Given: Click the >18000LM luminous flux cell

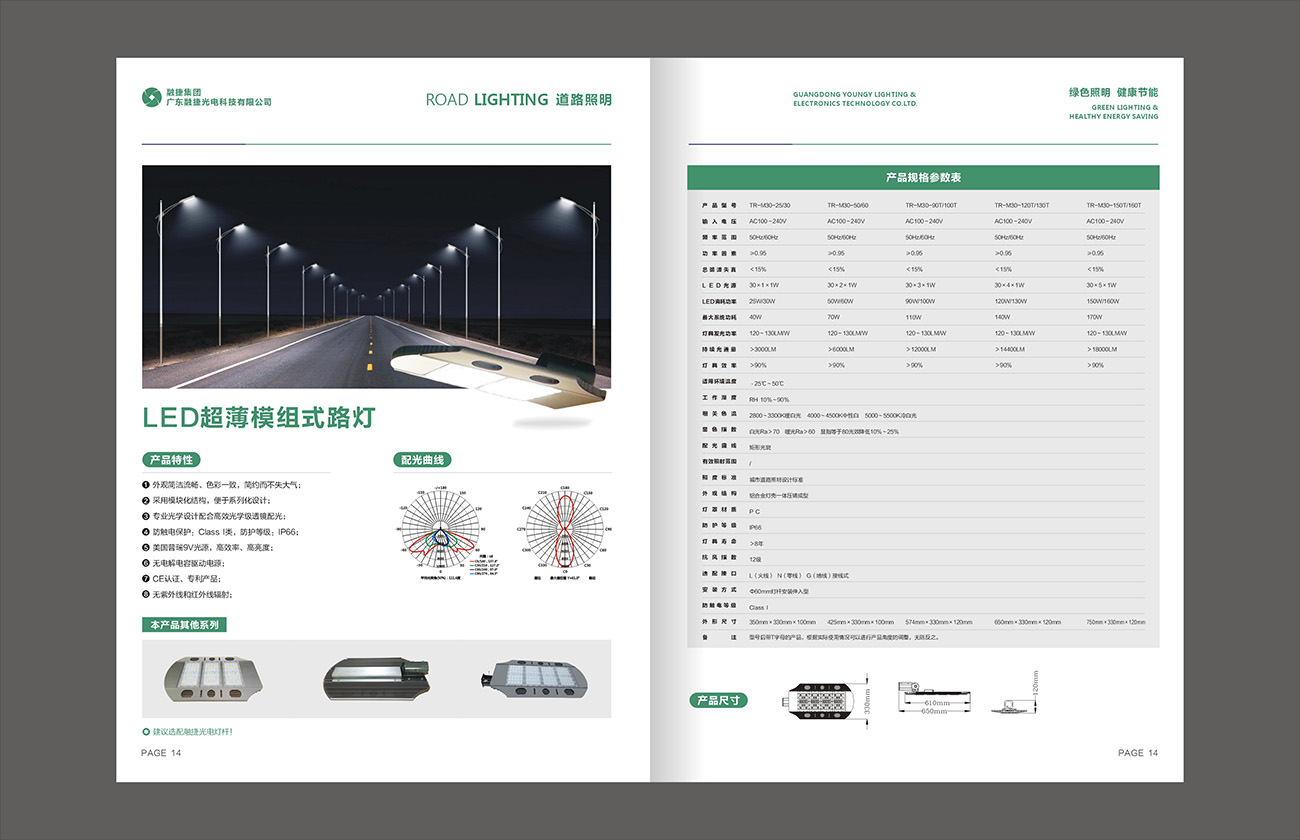Looking at the screenshot, I should click(1104, 349).
